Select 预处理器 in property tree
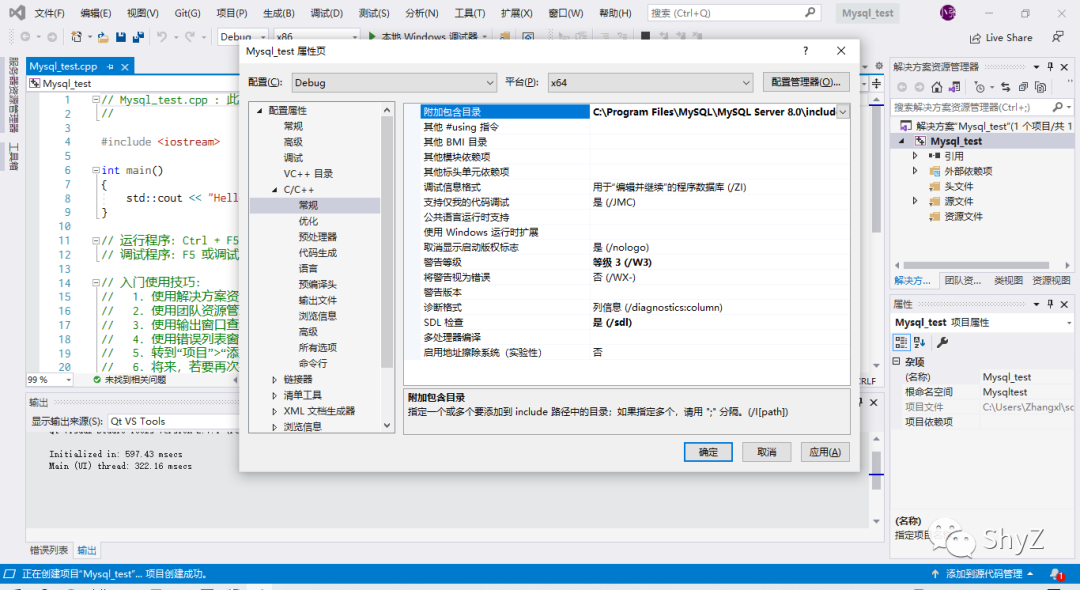The width and height of the screenshot is (1080, 590). (x=318, y=237)
